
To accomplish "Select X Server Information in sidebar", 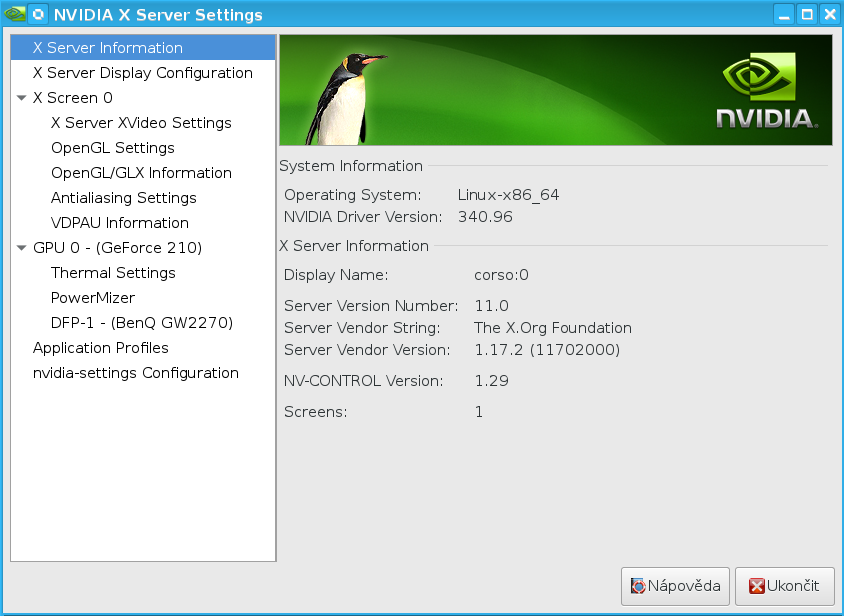I will pos(107,48).
